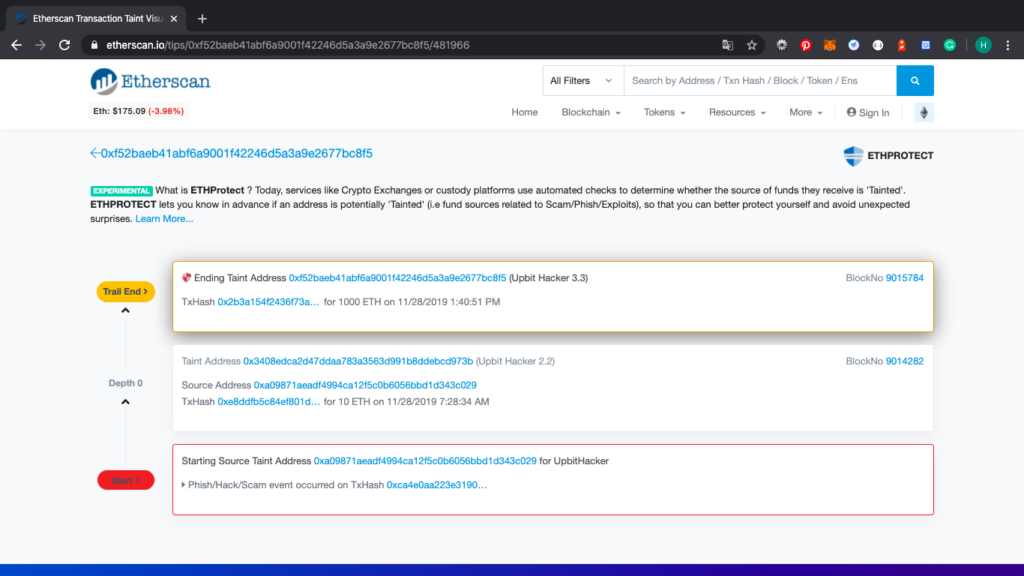This screenshot has width=1024, height=576.
Task: Open the Learn More link
Action: (x=164, y=219)
